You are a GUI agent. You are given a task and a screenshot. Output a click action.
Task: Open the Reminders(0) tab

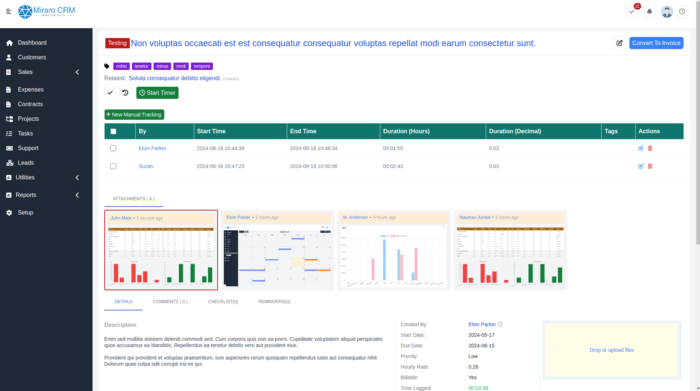274,302
